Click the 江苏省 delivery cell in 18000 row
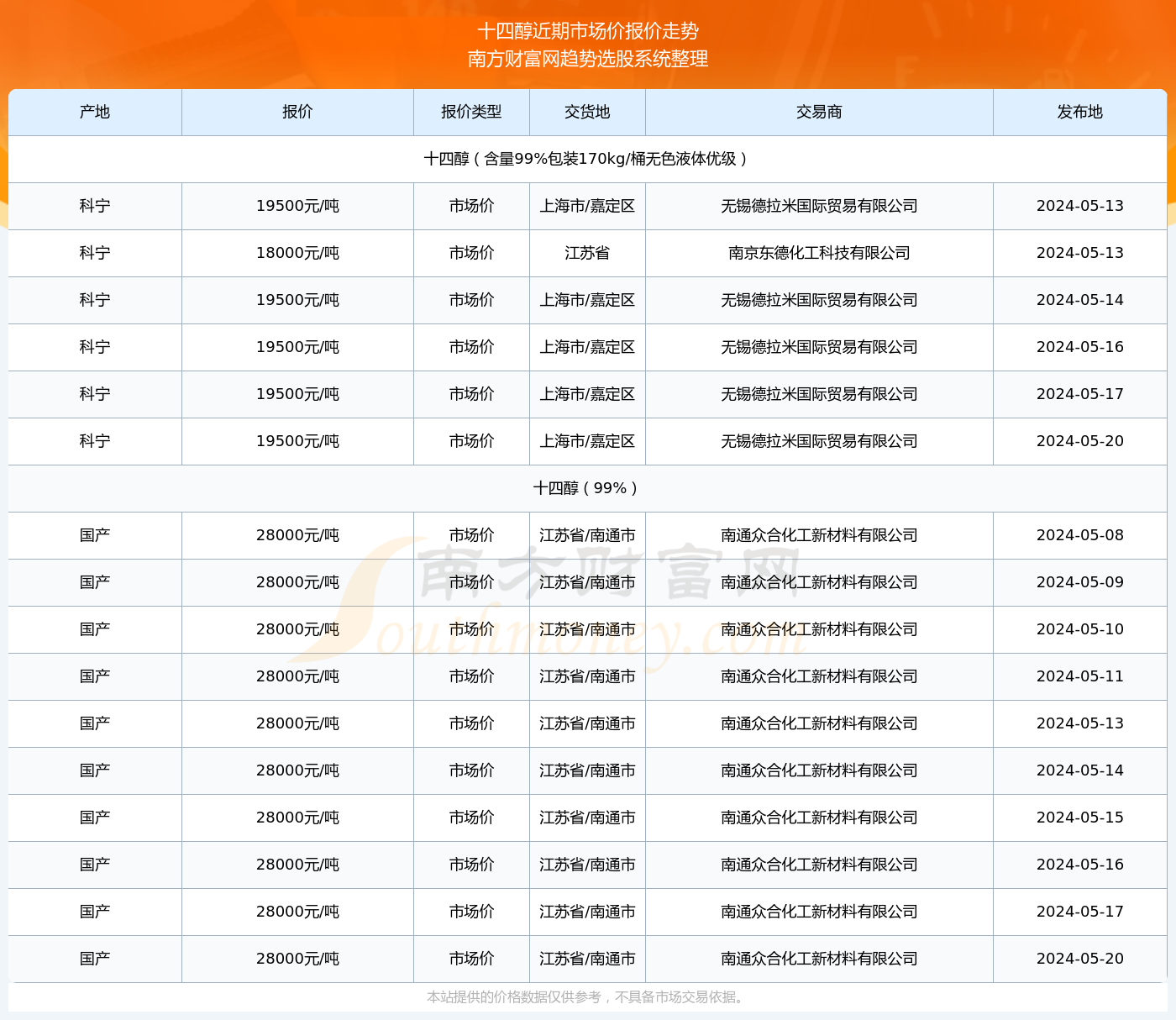The width and height of the screenshot is (1176, 1020). point(587,253)
